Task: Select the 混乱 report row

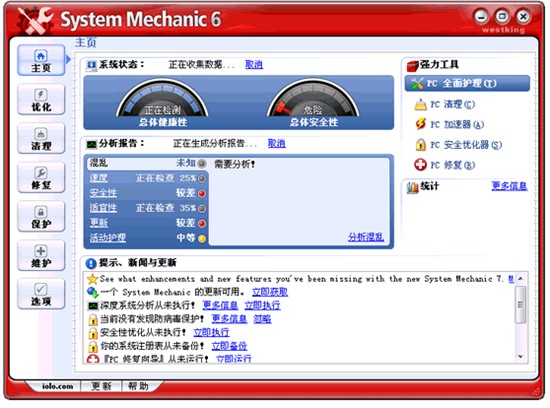Action: pyautogui.click(x=147, y=163)
